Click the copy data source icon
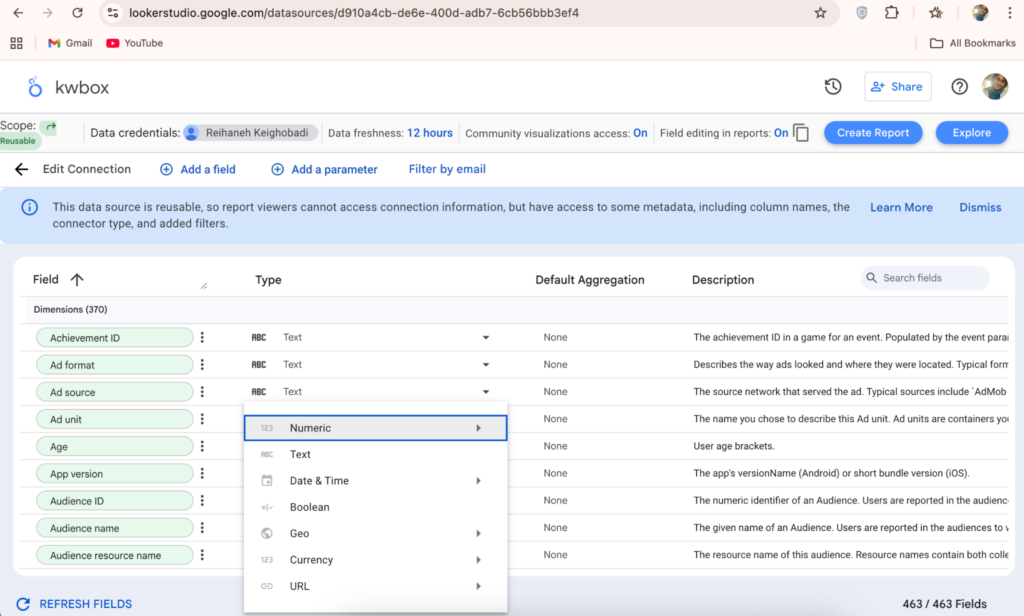The width and height of the screenshot is (1024, 616). pyautogui.click(x=801, y=133)
